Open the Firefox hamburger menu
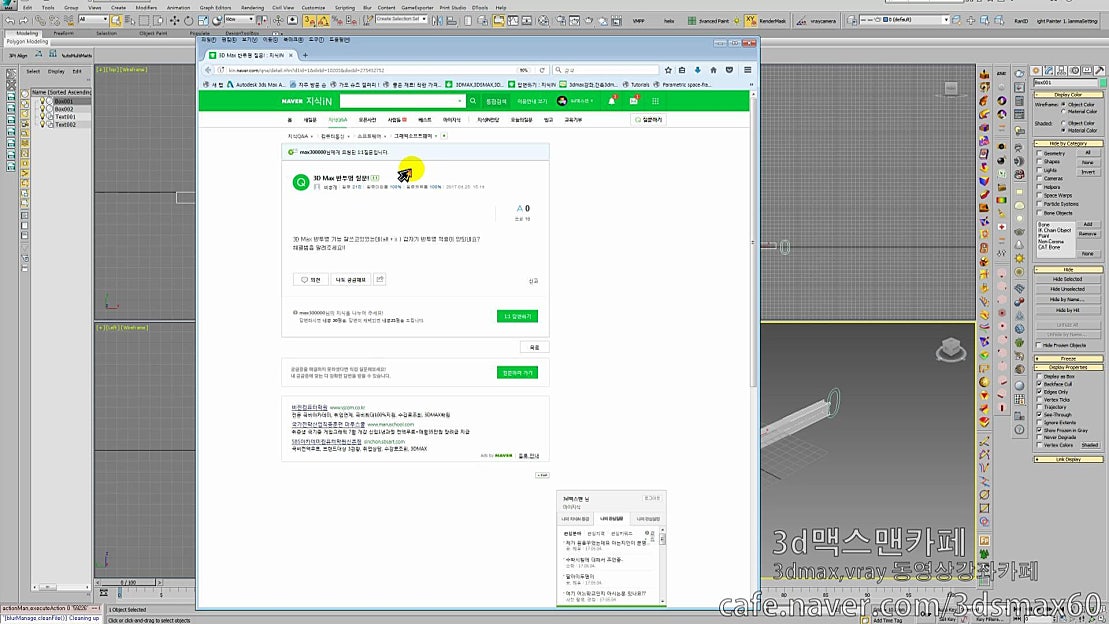Viewport: 1109px width, 624px height. click(747, 70)
